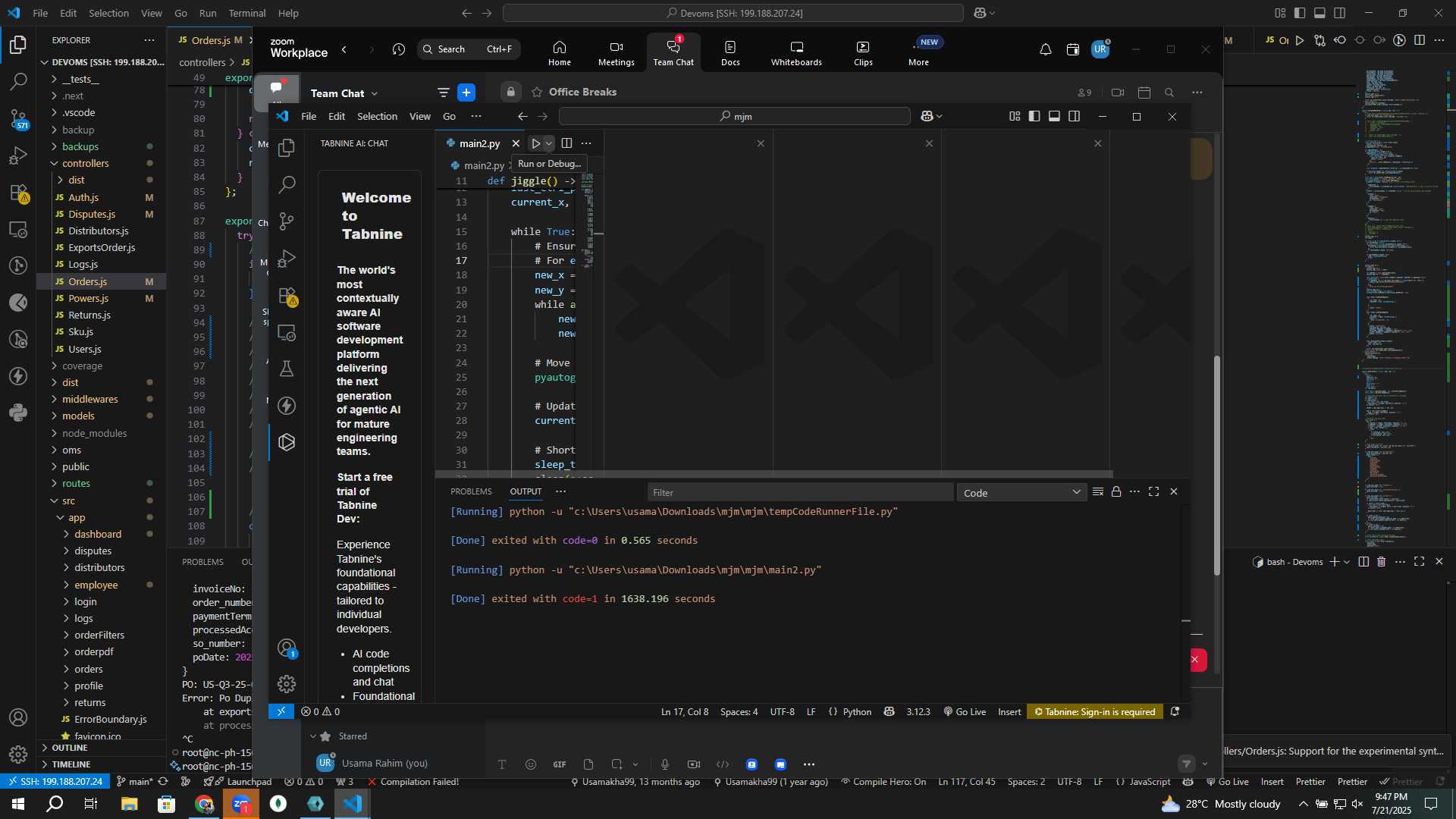Open terminal launch profile dropdown
Screen dimensions: 1456x819
[1346, 562]
